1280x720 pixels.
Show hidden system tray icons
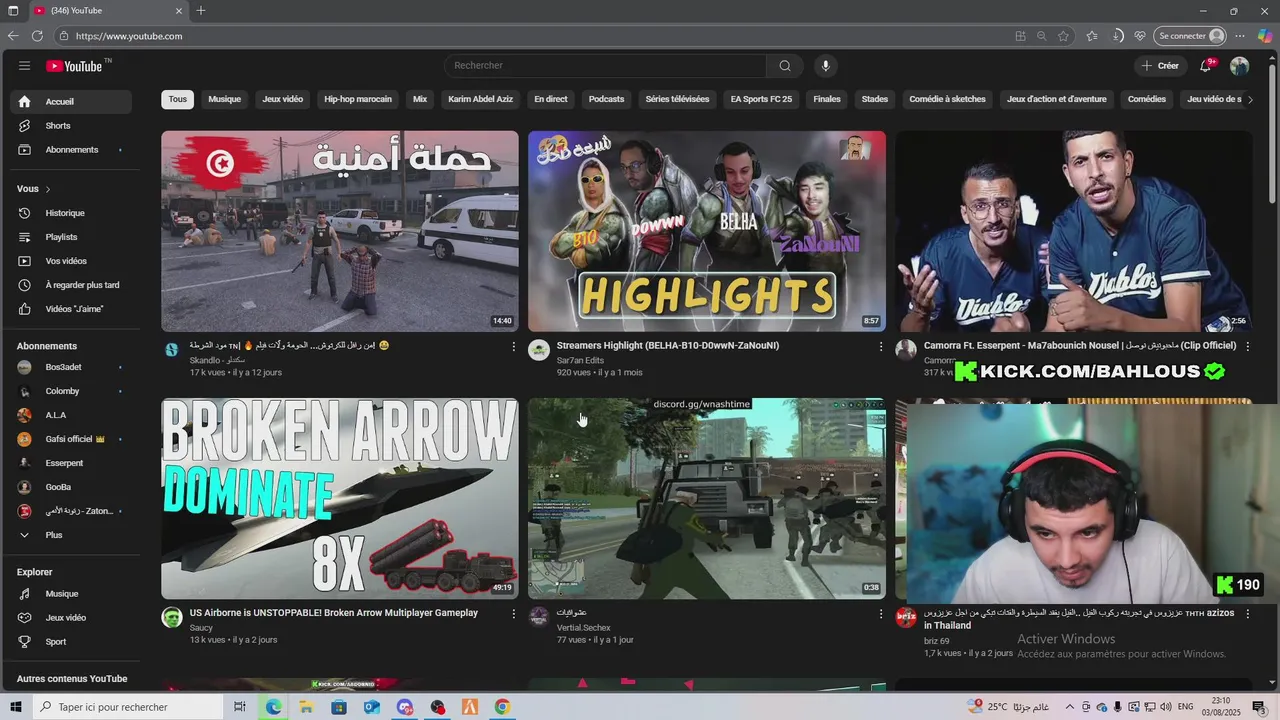pyautogui.click(x=1069, y=707)
